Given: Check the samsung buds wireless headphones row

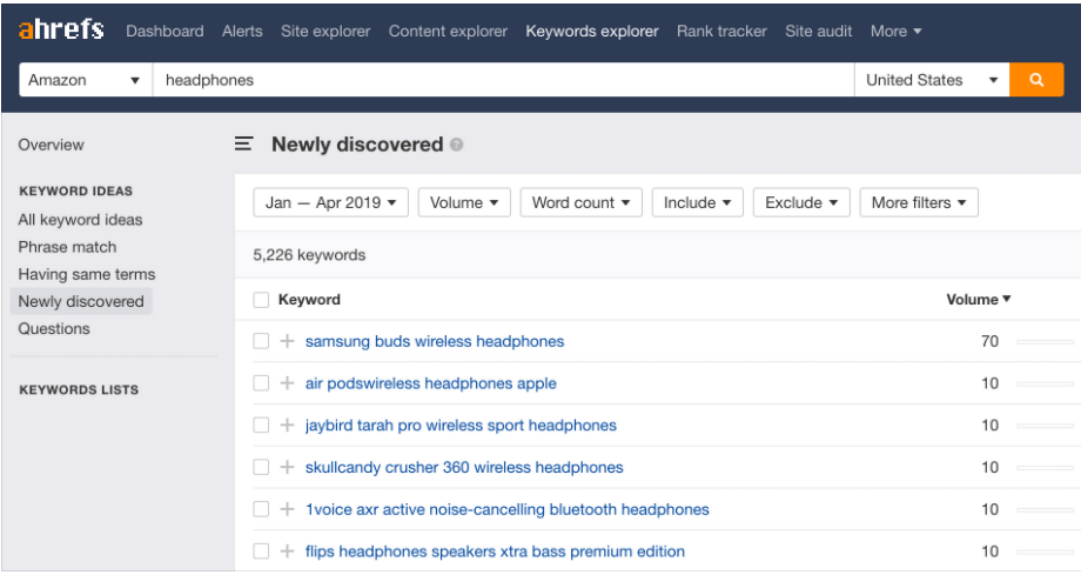Looking at the screenshot, I should coord(261,341).
